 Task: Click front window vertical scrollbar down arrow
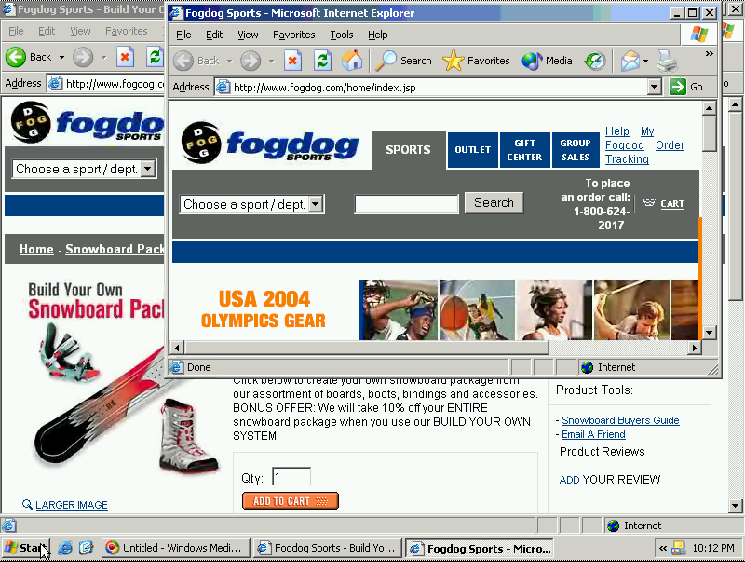point(709,332)
